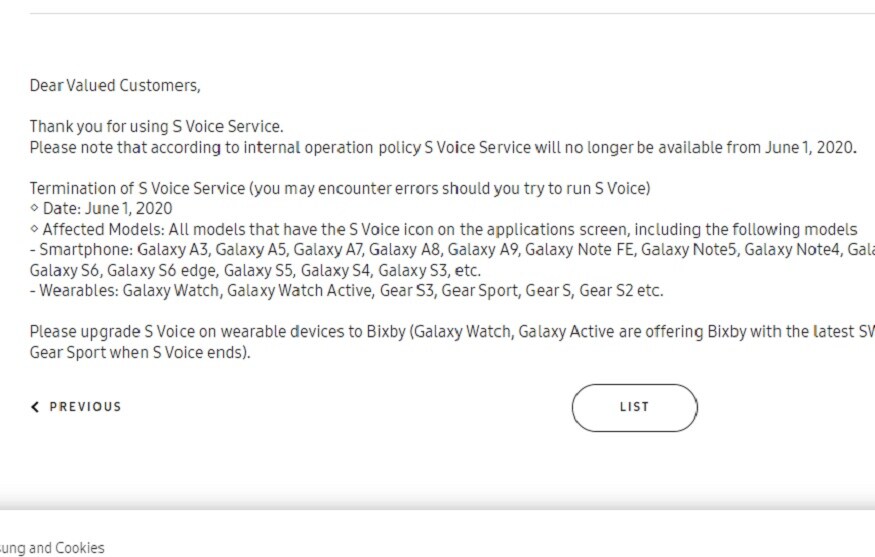This screenshot has height=557, width=875.
Task: Select the 'Thank you for using S Voice Service.' line
Action: [156, 127]
